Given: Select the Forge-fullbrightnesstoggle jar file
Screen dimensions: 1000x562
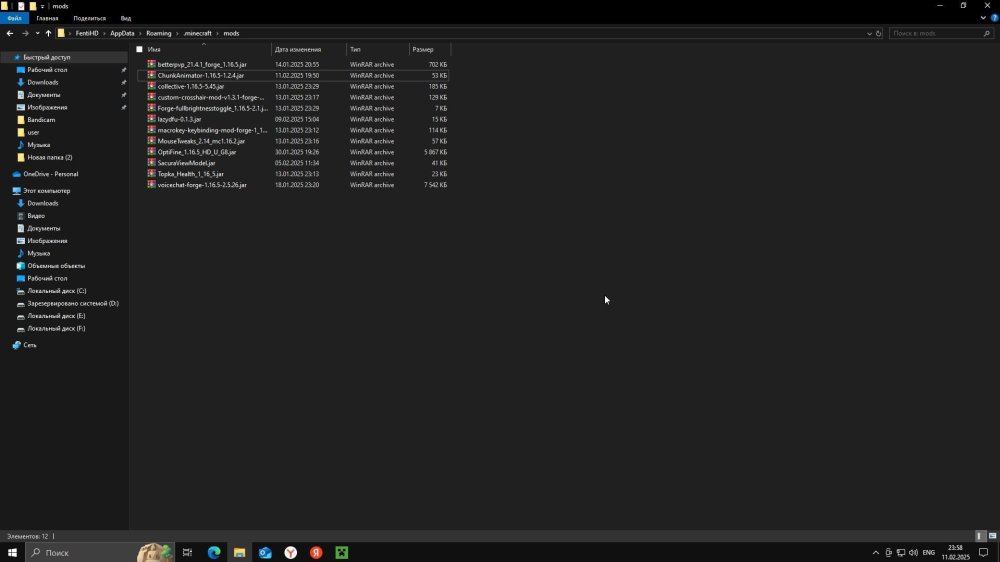Looking at the screenshot, I should pyautogui.click(x=212, y=108).
